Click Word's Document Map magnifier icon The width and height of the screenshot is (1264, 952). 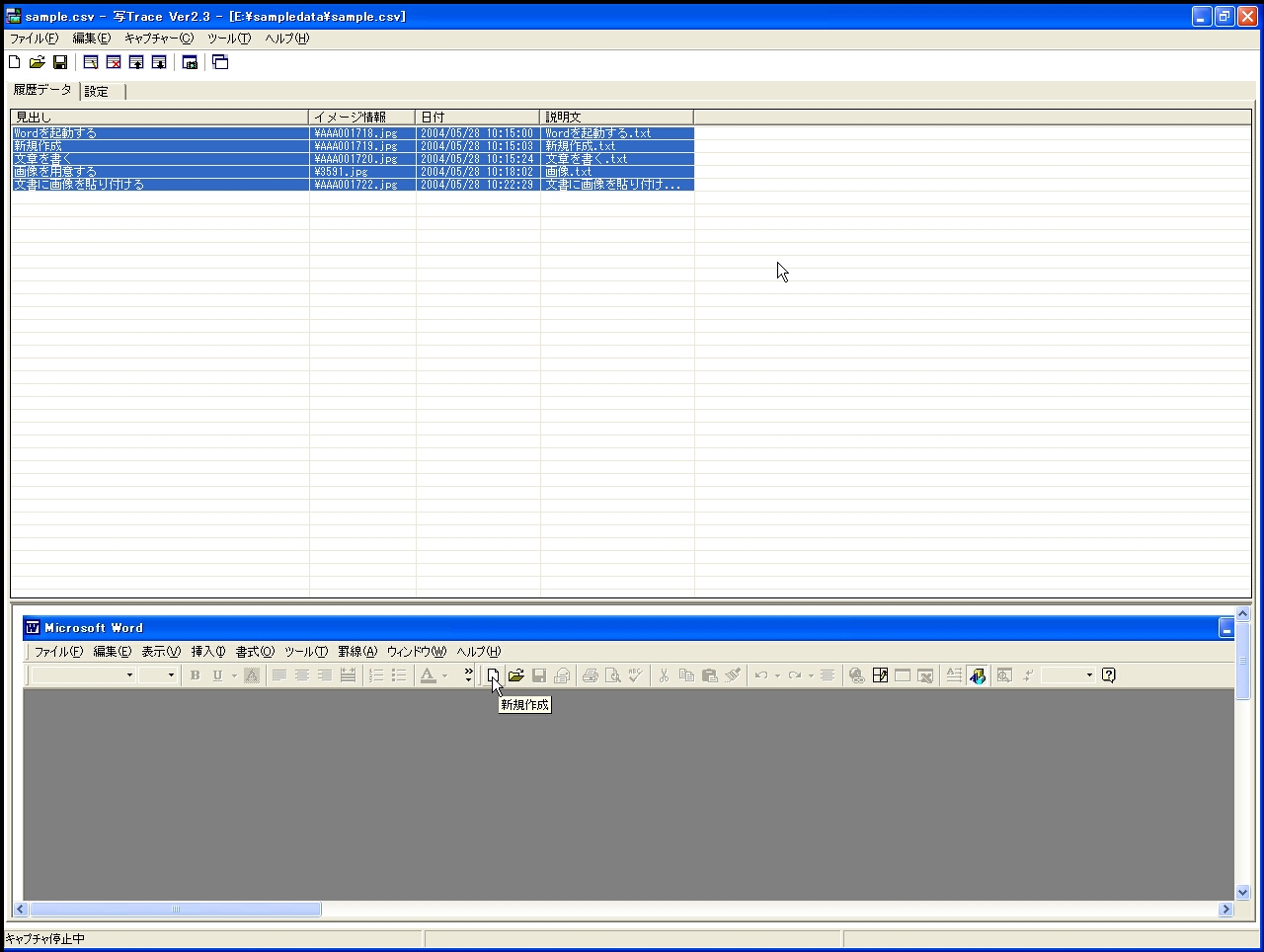tap(1004, 675)
